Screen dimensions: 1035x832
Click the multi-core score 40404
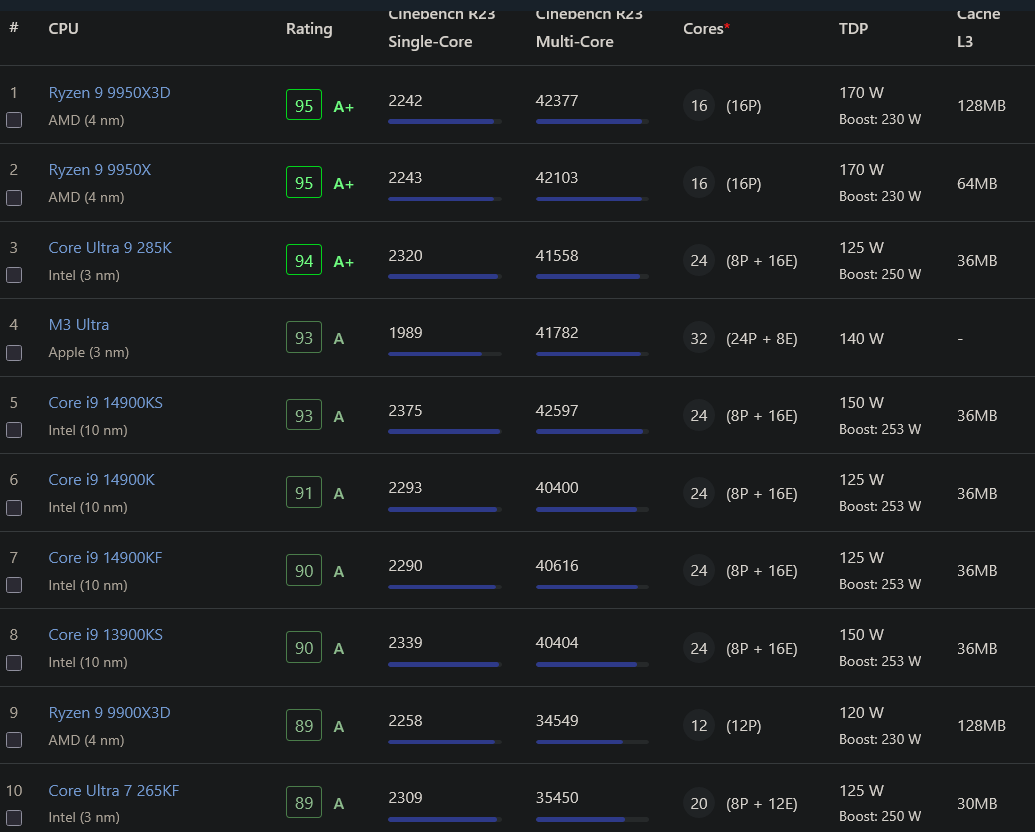[x=557, y=642]
